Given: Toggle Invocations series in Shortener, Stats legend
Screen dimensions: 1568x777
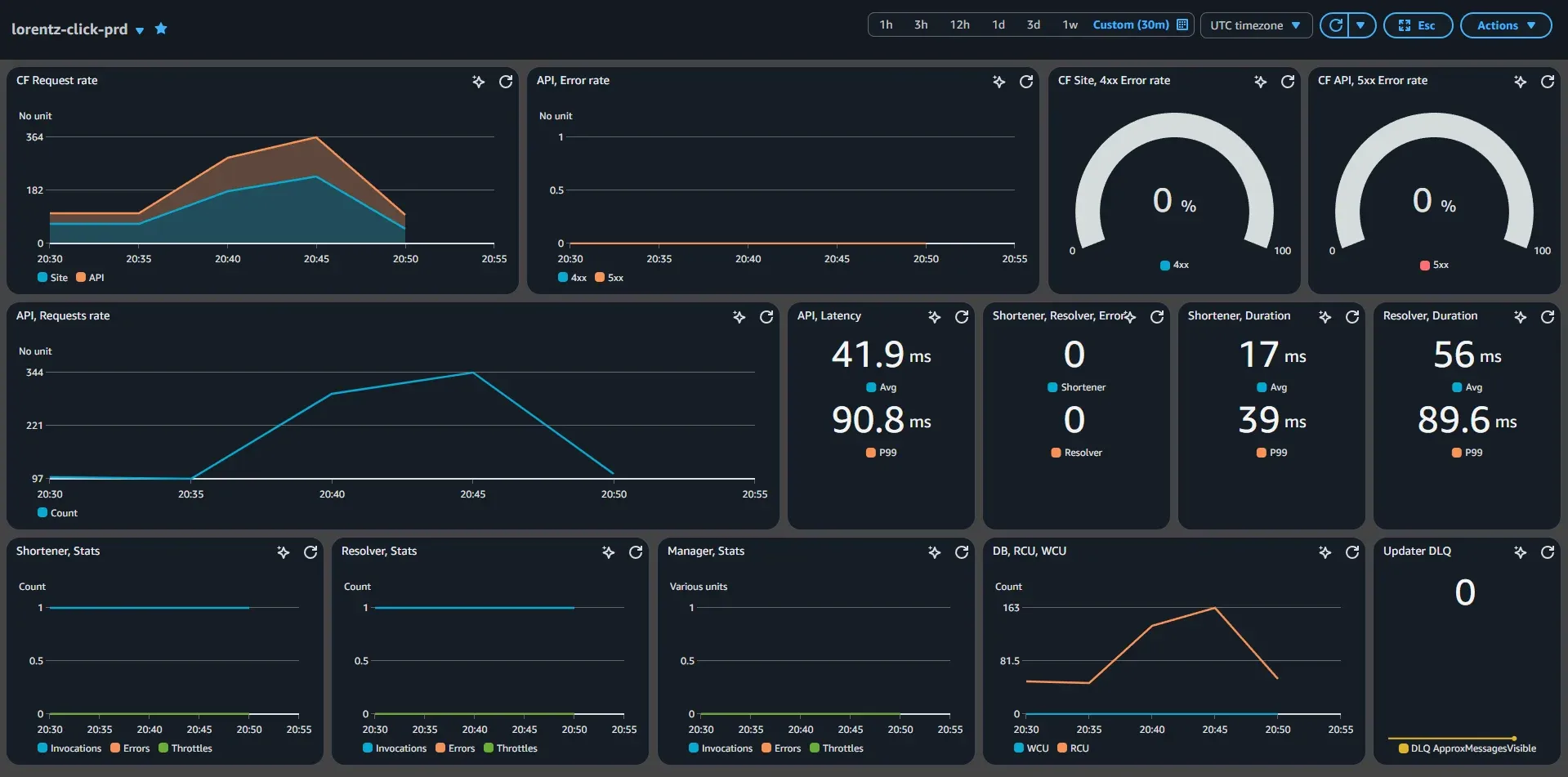Looking at the screenshot, I should point(69,748).
